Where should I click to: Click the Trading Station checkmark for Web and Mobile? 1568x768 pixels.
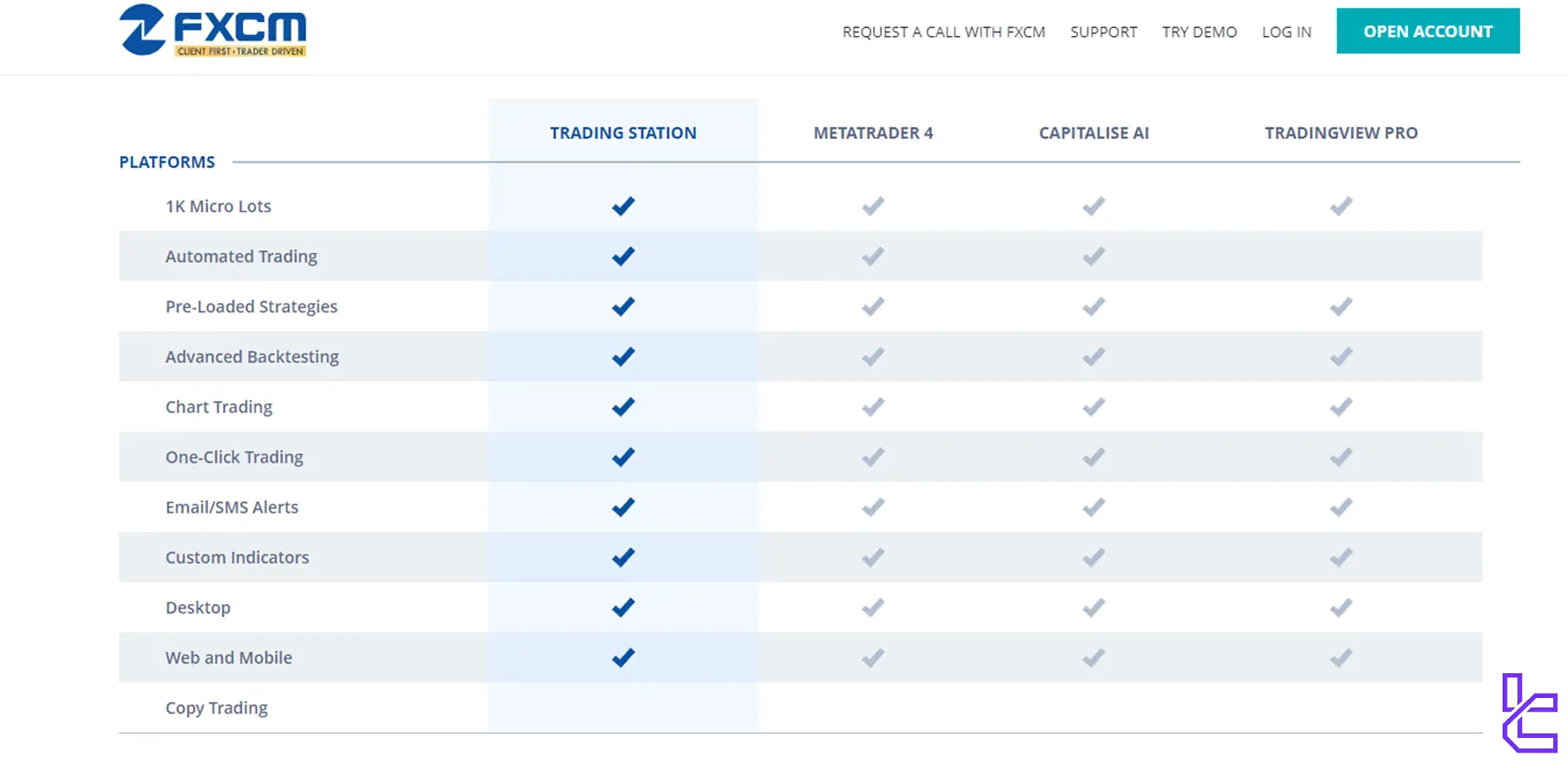[623, 658]
